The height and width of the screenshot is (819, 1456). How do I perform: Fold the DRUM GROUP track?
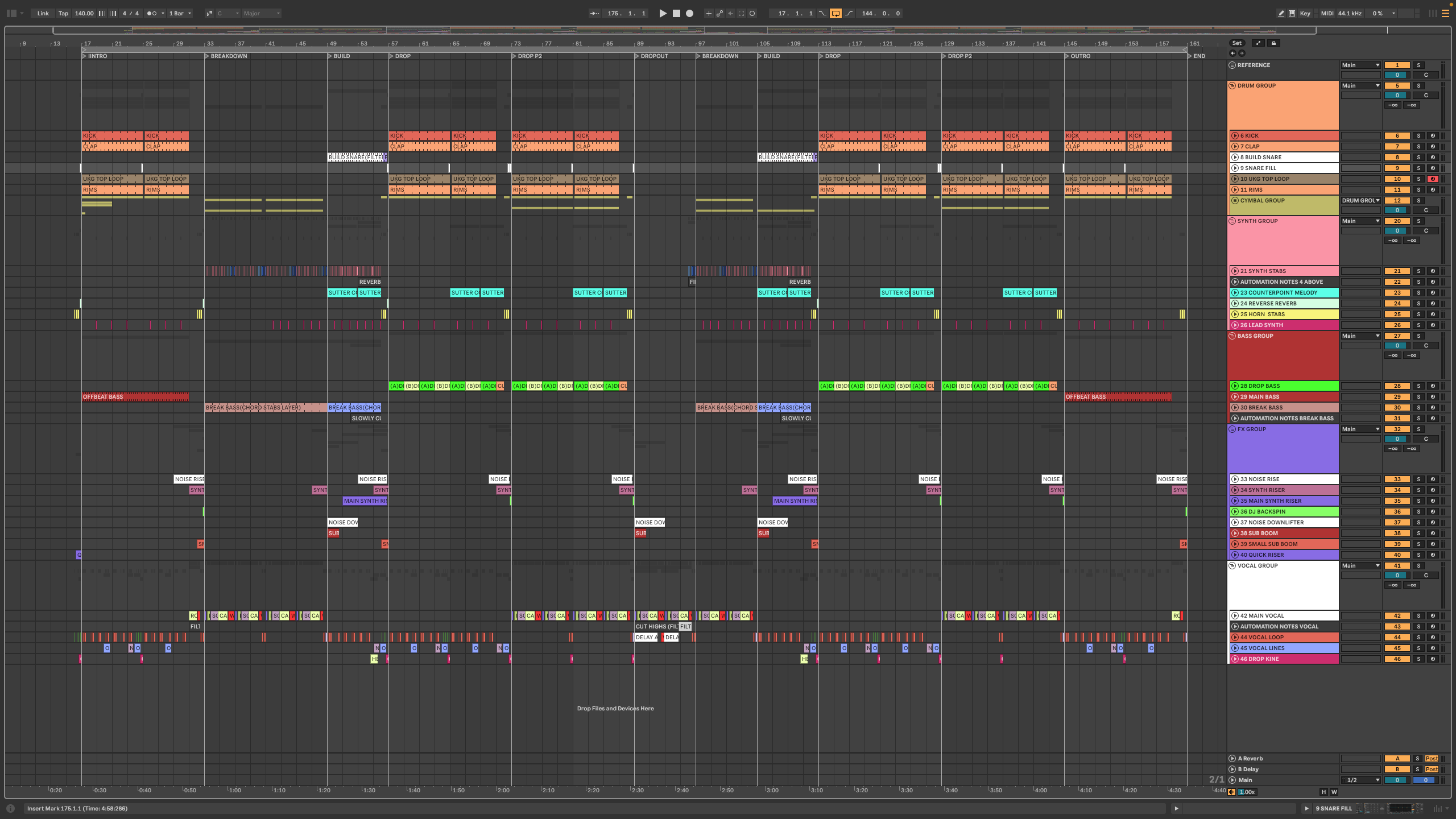pyautogui.click(x=1232, y=86)
